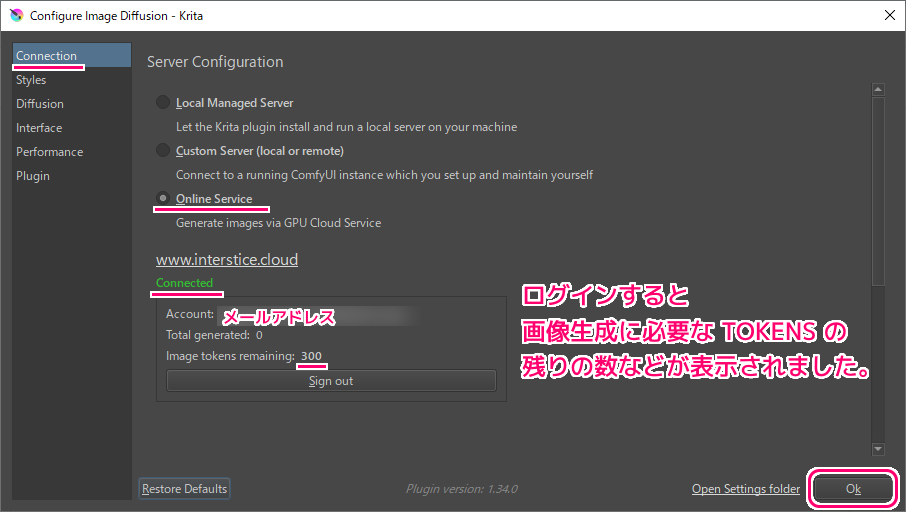The image size is (906, 512).
Task: Click the 'Server Configuration' heading
Action: click(x=215, y=62)
